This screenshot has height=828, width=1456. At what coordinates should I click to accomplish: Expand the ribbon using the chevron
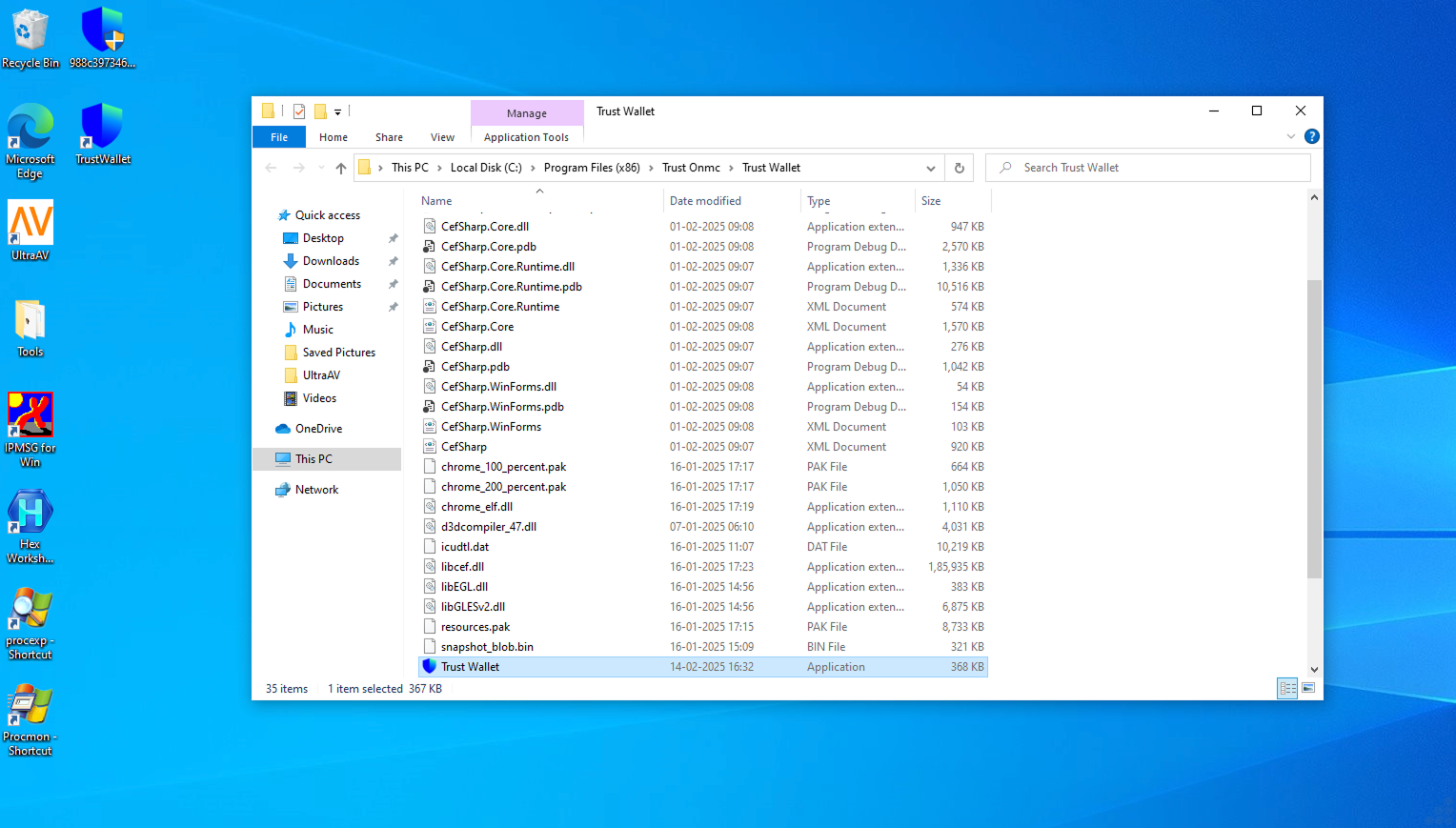click(1291, 137)
